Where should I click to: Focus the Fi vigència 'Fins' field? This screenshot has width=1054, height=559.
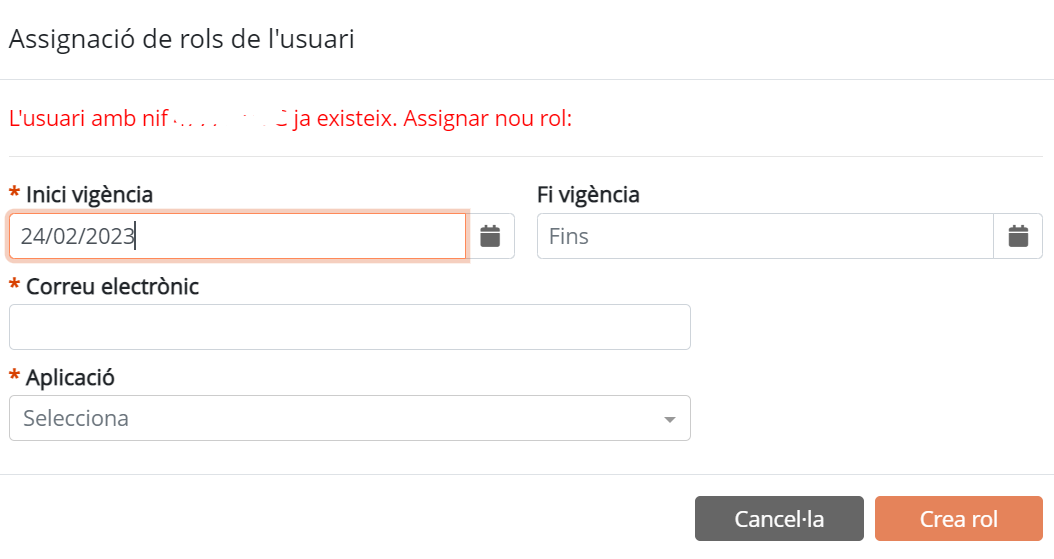coord(765,236)
